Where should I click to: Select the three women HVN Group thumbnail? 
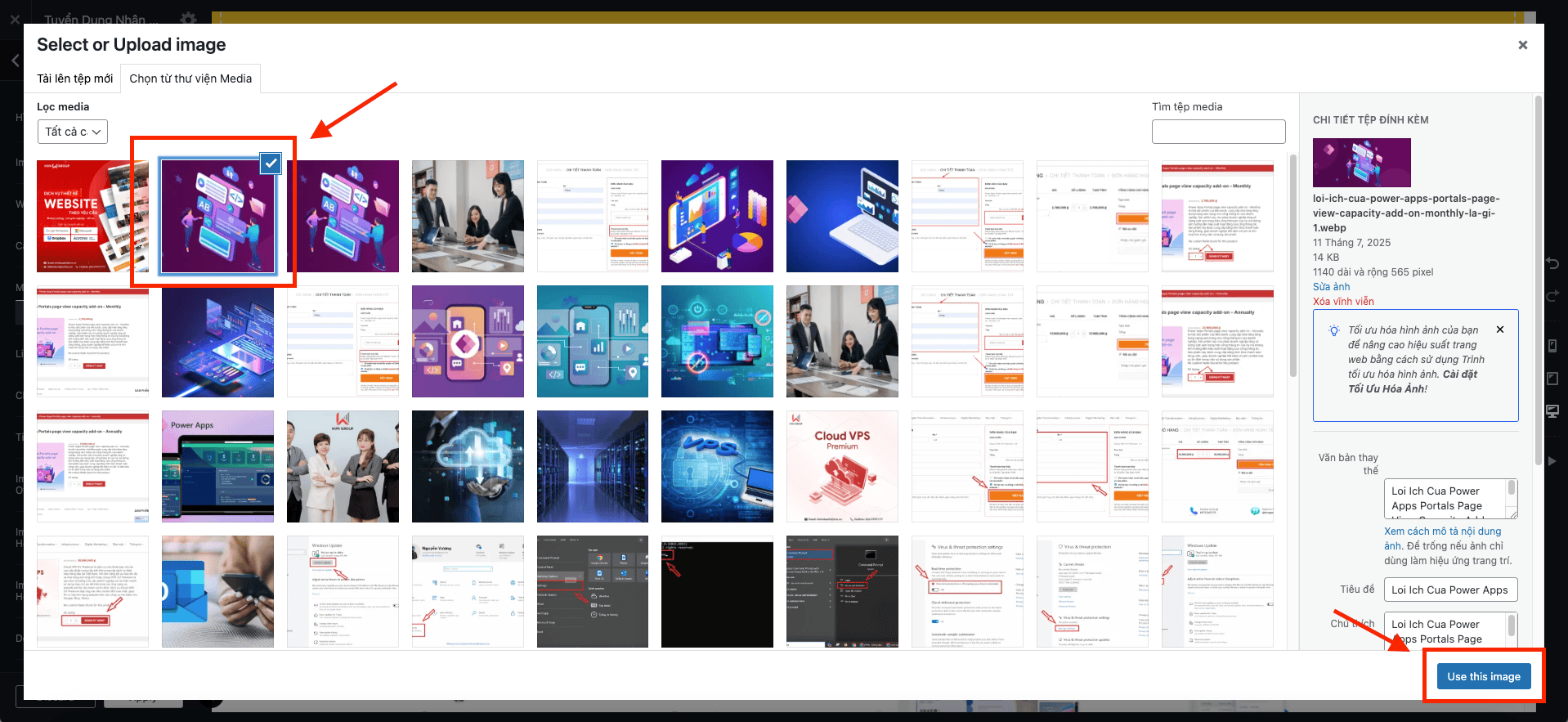click(343, 467)
